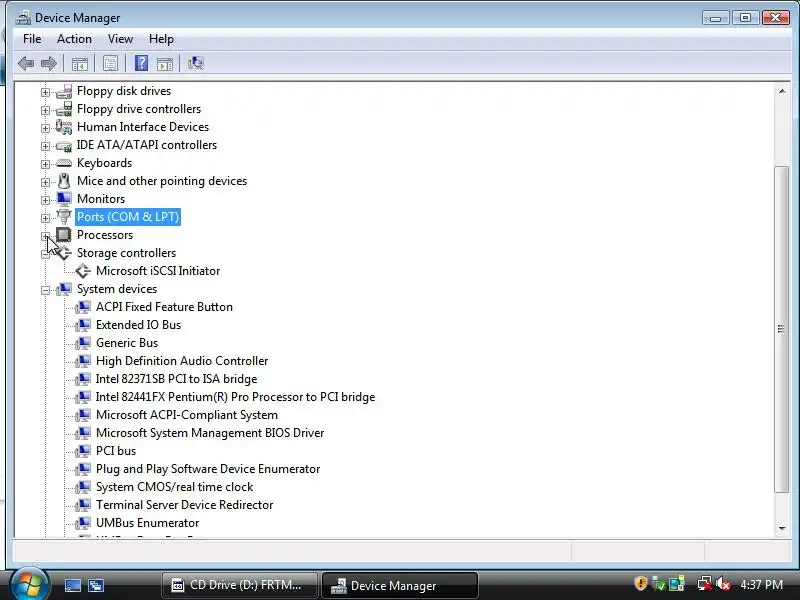The width and height of the screenshot is (800, 600).
Task: Click the Switch between windows quick launch icon
Action: [95, 585]
